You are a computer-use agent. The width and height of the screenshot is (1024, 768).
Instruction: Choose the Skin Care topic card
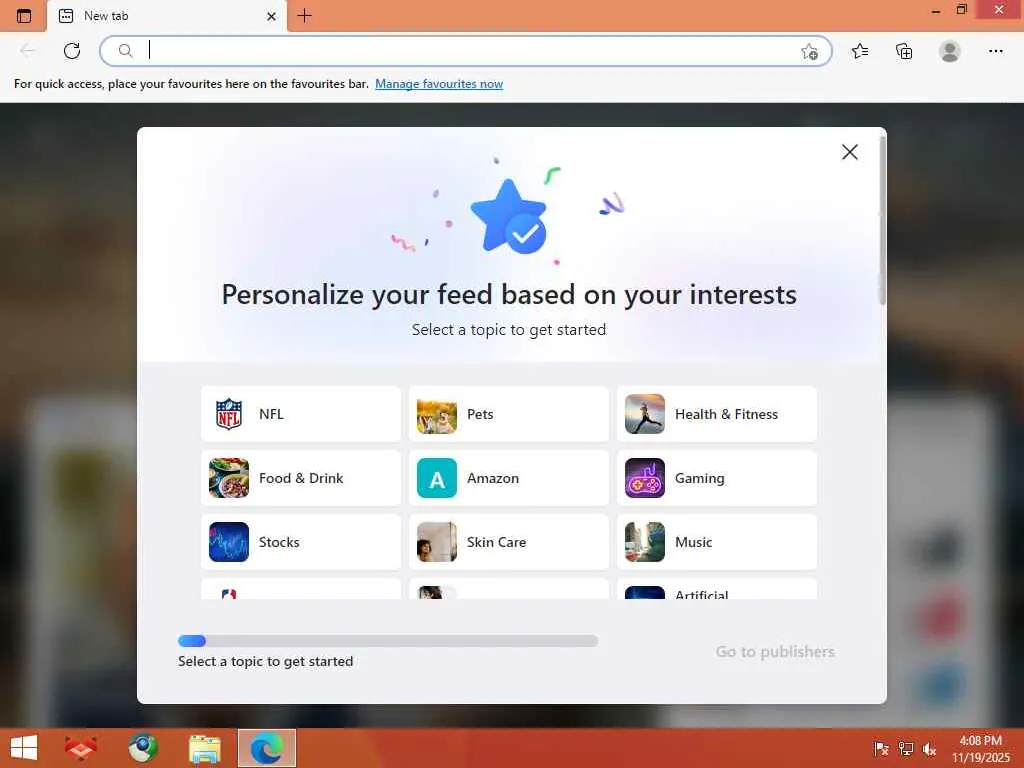click(509, 542)
